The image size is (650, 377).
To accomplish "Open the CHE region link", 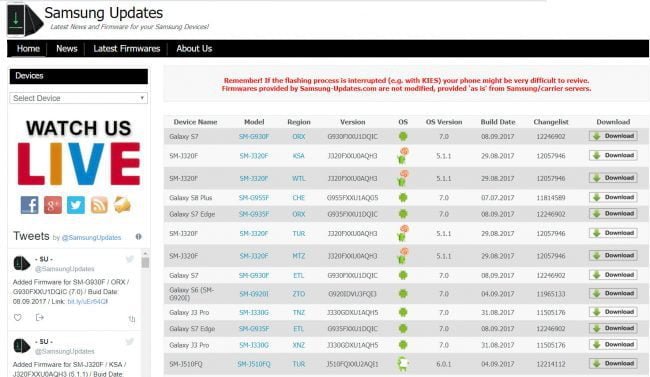I will [x=298, y=198].
